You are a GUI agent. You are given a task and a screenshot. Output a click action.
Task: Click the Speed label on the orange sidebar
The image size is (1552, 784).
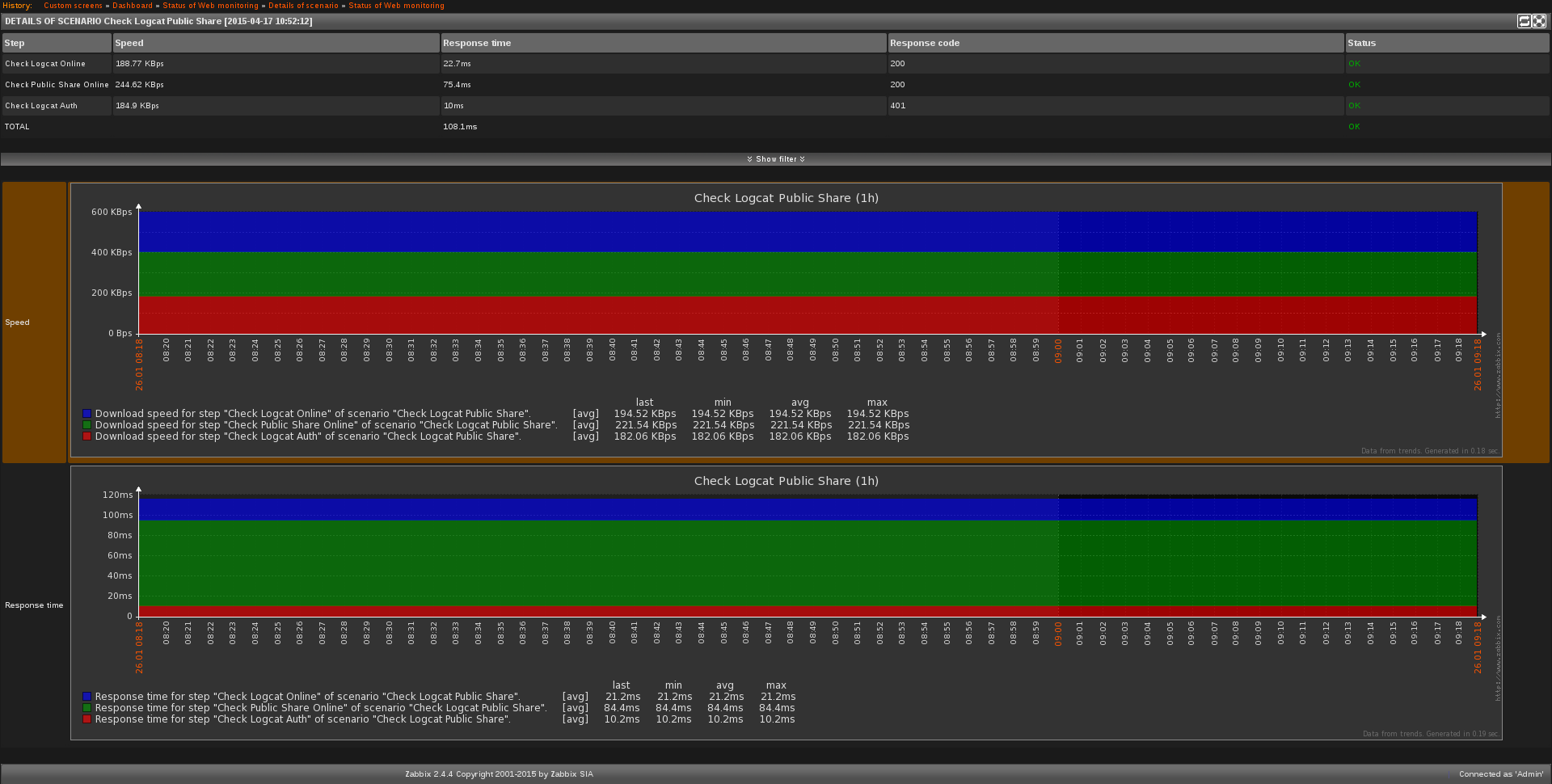[x=17, y=322]
